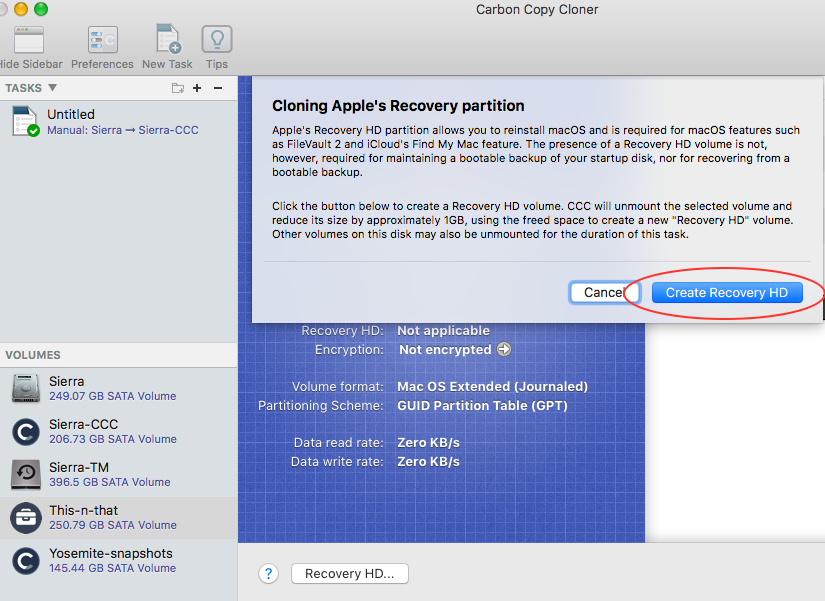Select the Untitled task icon
This screenshot has width=825, height=601.
coord(25,121)
